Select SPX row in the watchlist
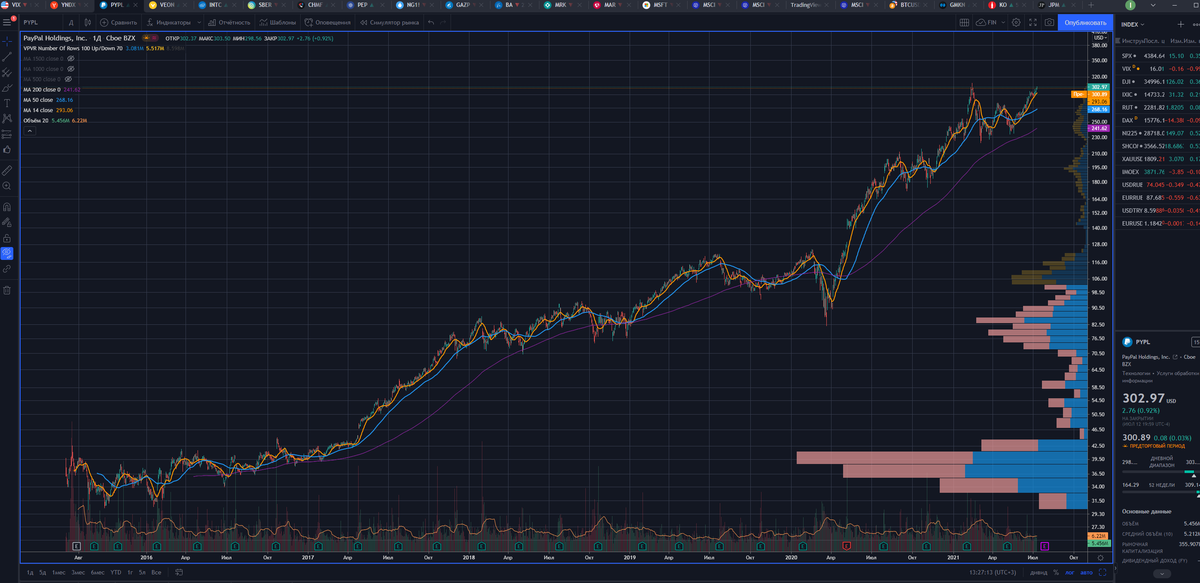The image size is (1200, 583). [1157, 56]
